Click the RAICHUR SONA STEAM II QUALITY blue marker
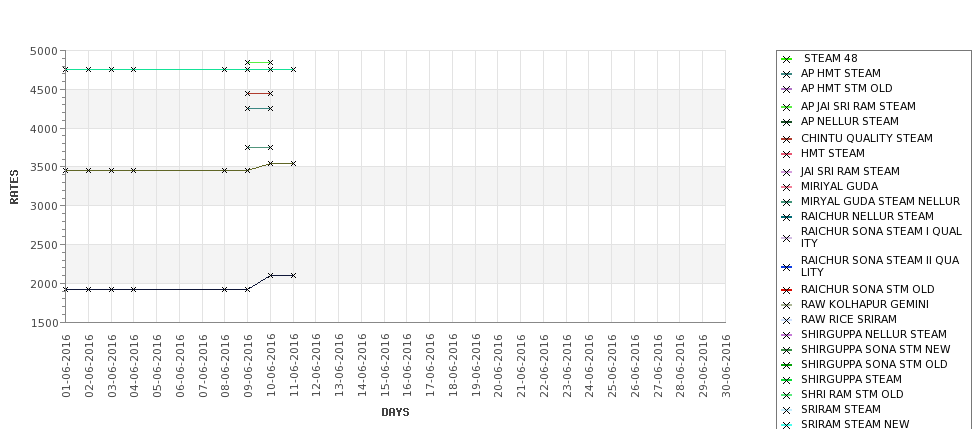Screen dimensions: 975x429 tap(786, 267)
